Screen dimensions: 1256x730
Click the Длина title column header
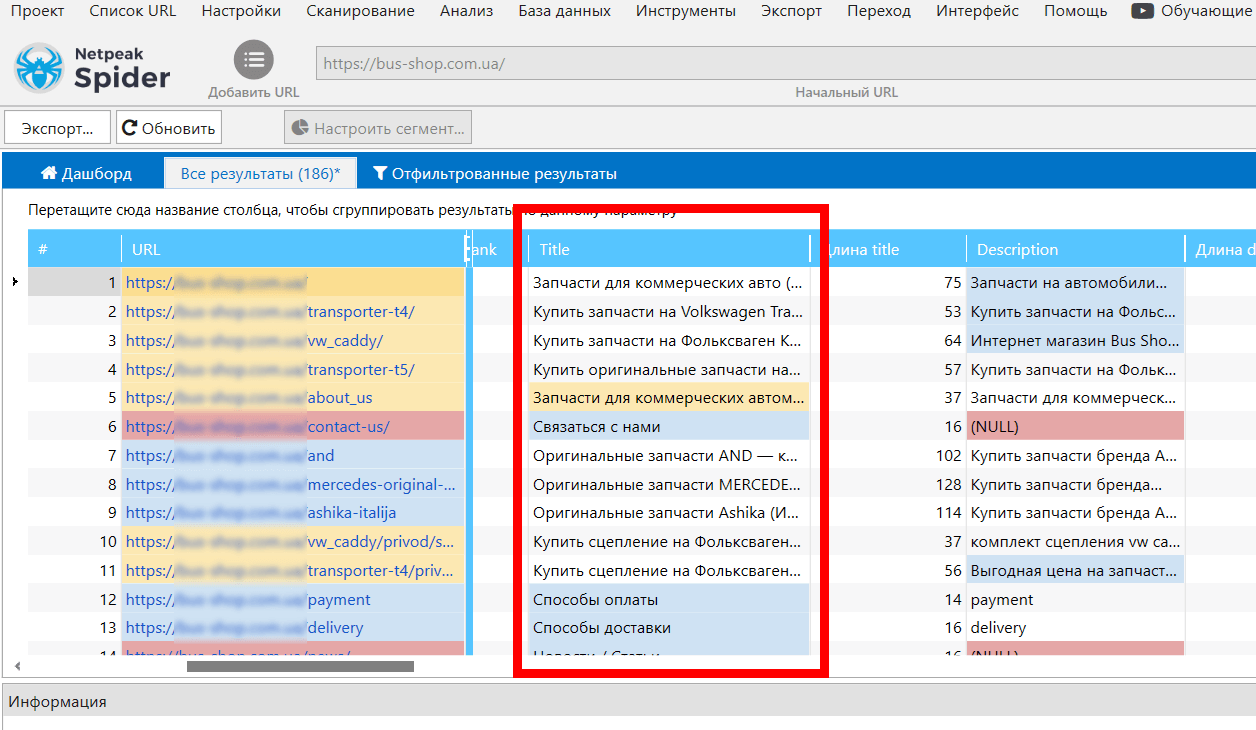890,249
